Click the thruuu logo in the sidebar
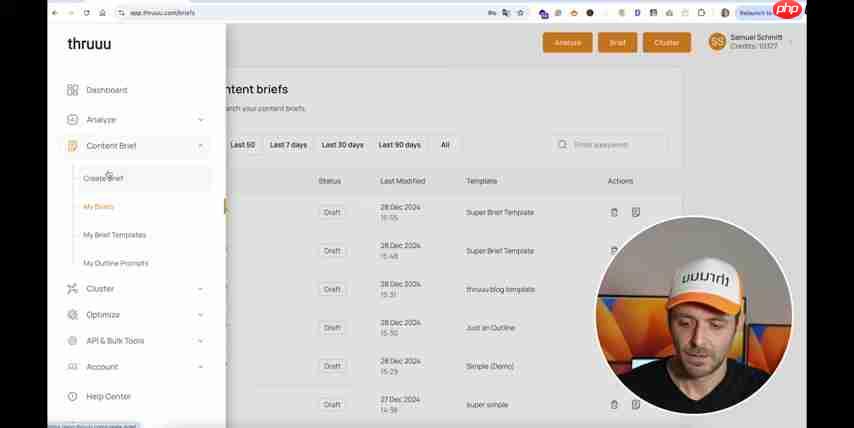 click(x=89, y=44)
